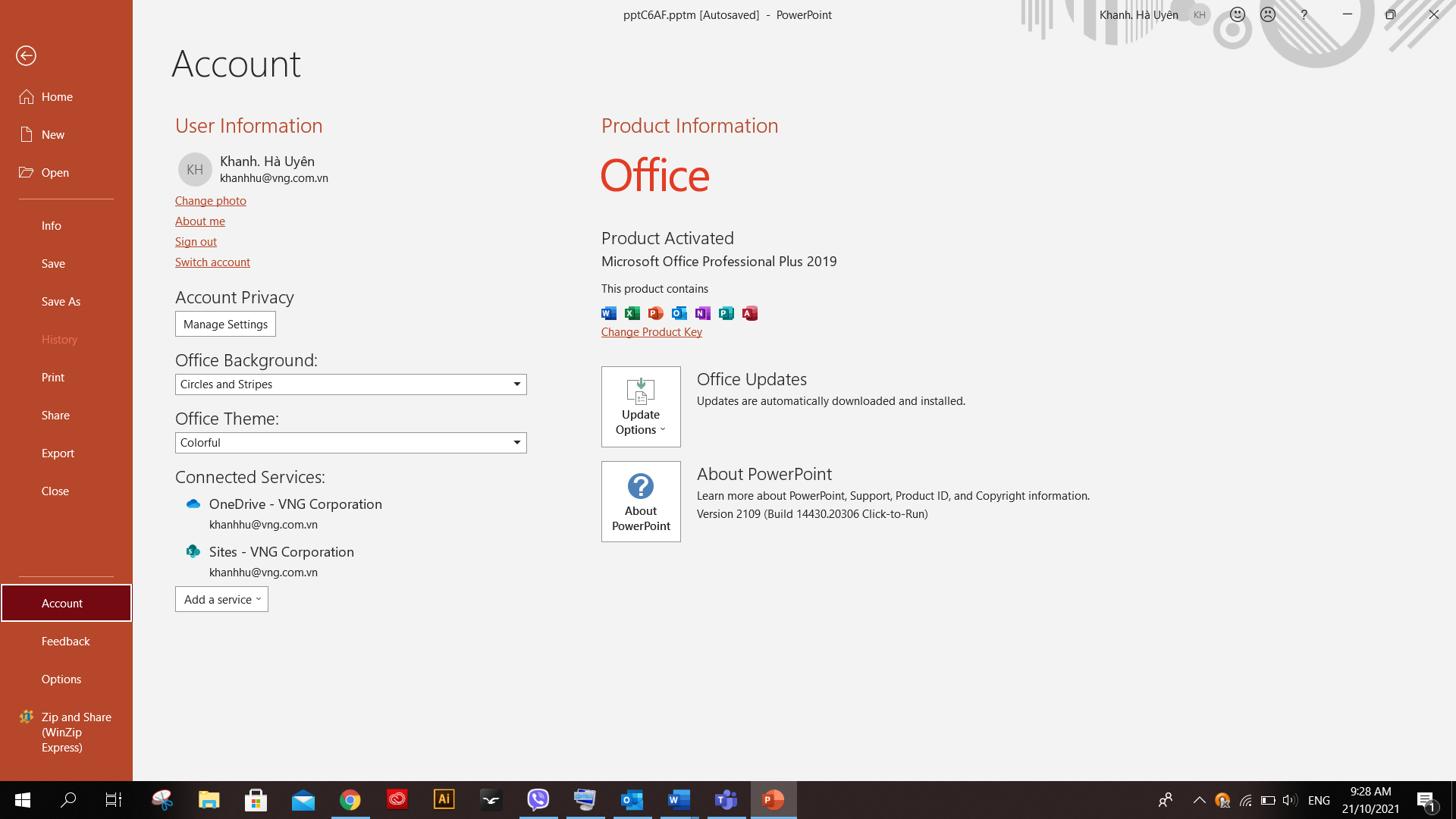Screen dimensions: 1456x819
Task: Click the Word product icon
Action: (609, 313)
